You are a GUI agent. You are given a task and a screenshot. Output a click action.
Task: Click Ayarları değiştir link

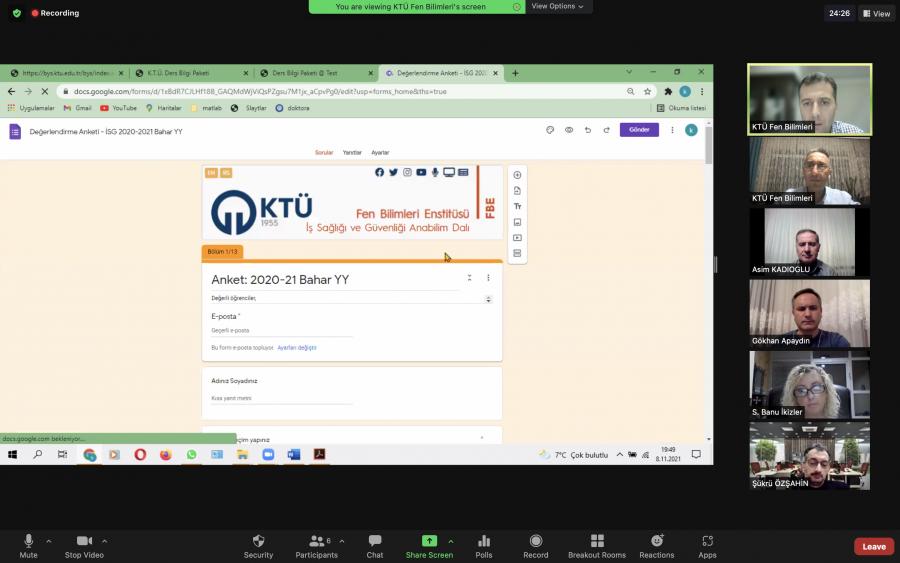pos(297,348)
